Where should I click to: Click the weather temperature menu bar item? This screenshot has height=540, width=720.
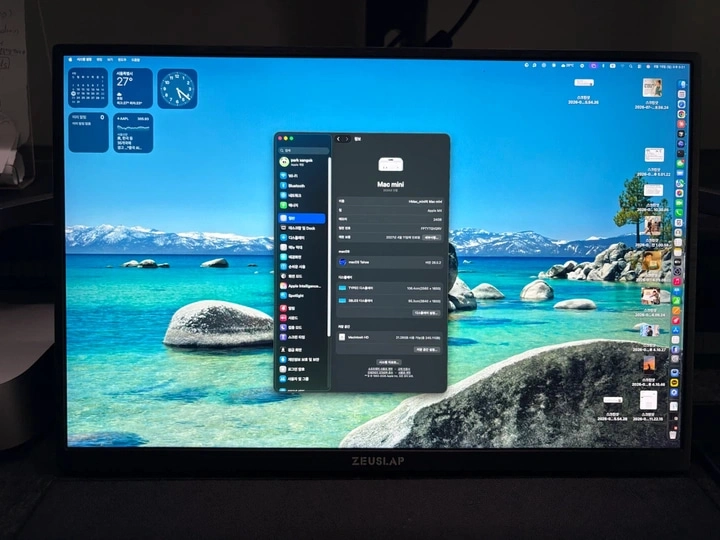(568, 66)
